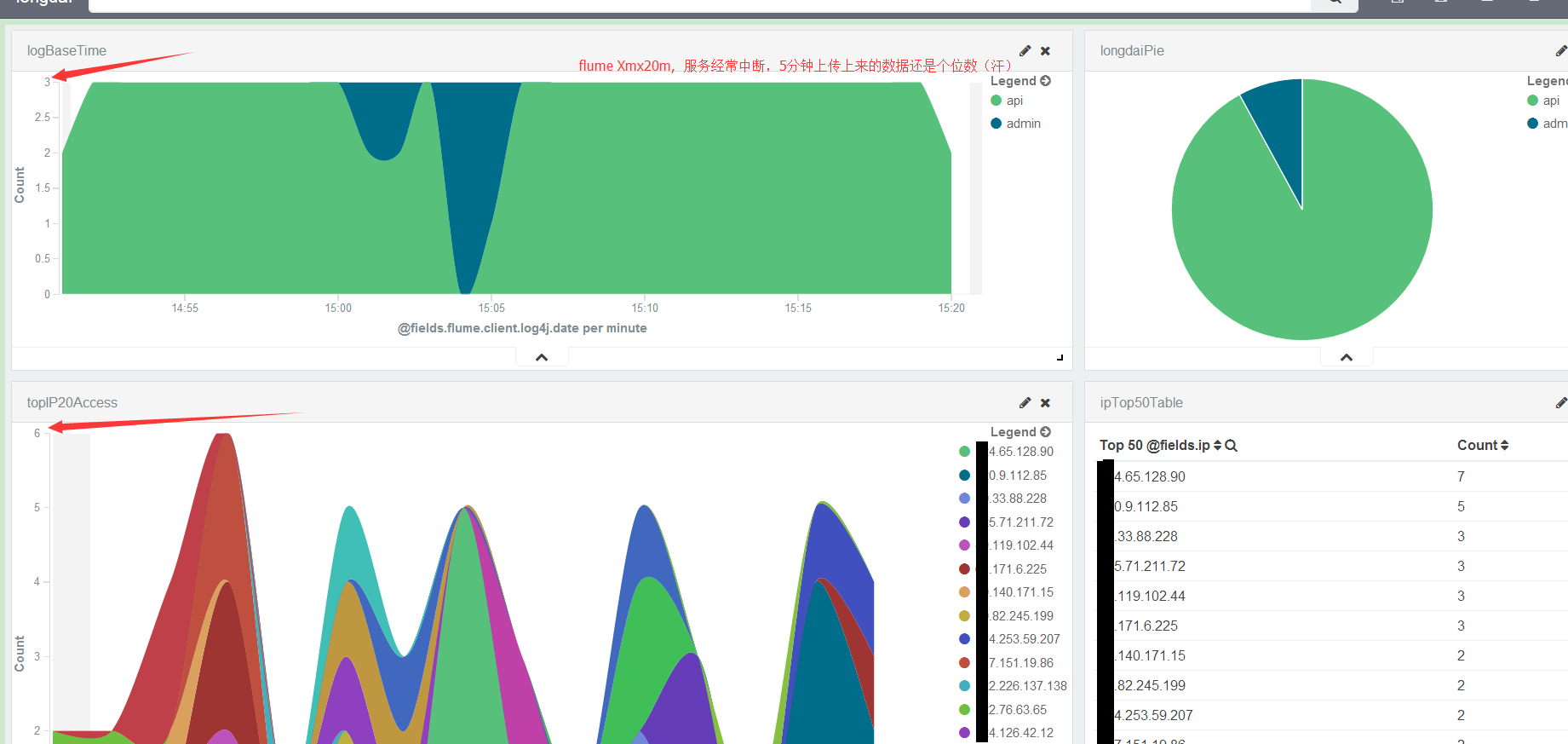Image resolution: width=1568 pixels, height=744 pixels.
Task: Click table row 4.65.128.90
Action: (x=1333, y=476)
